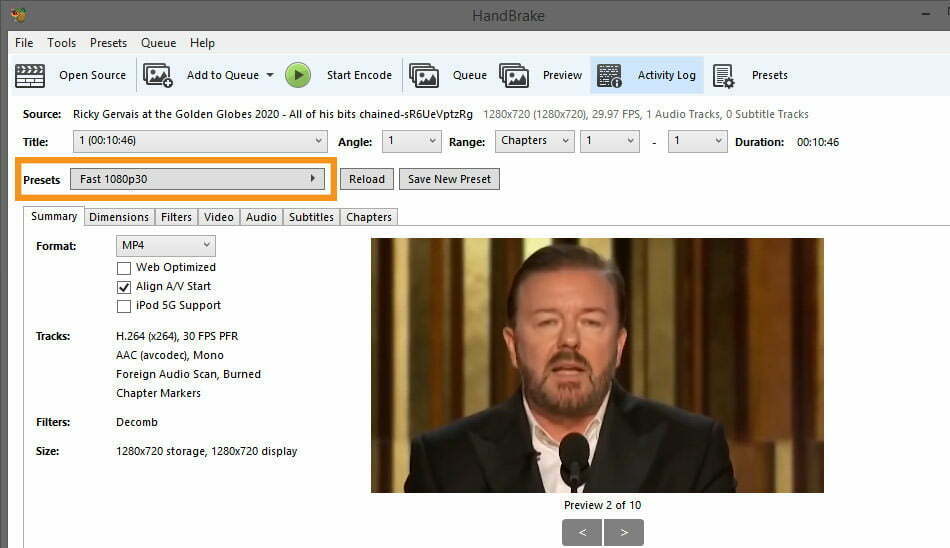Viewport: 950px width, 548px height.
Task: Open the Angle dropdown
Action: [412, 141]
